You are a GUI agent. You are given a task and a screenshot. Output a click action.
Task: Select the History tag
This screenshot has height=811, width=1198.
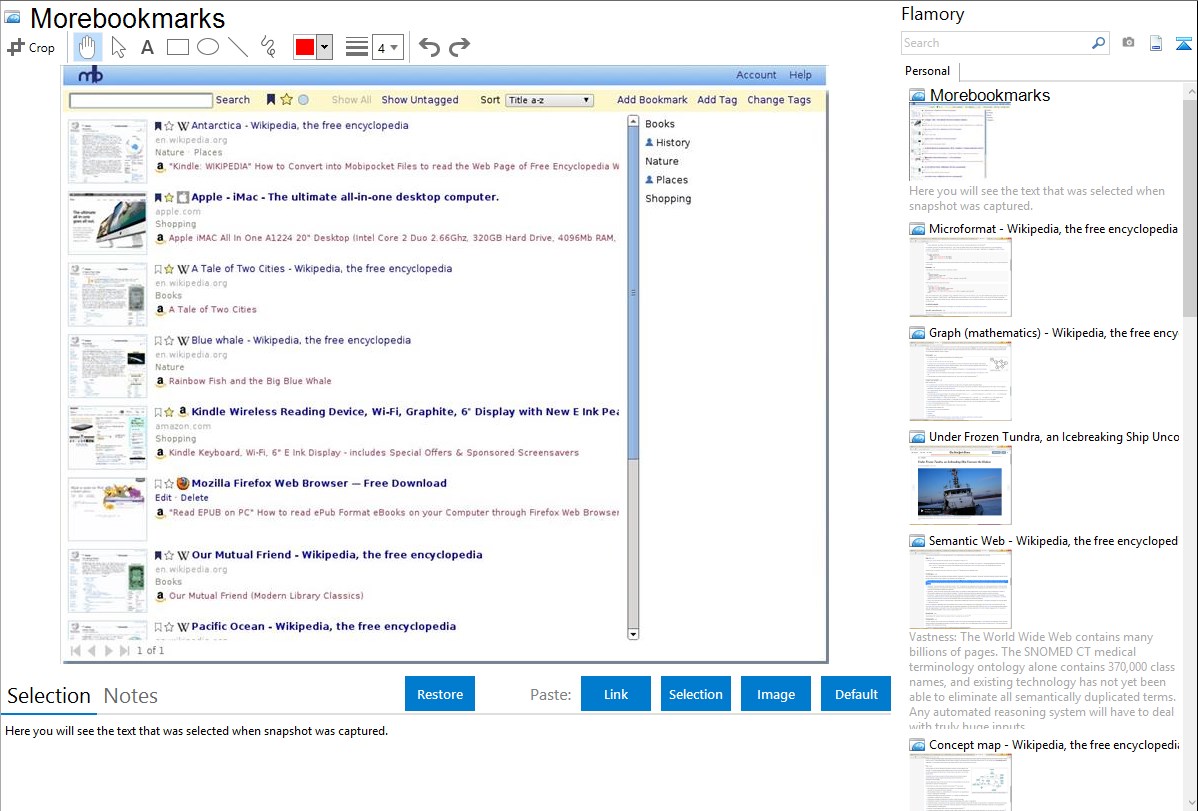[672, 142]
